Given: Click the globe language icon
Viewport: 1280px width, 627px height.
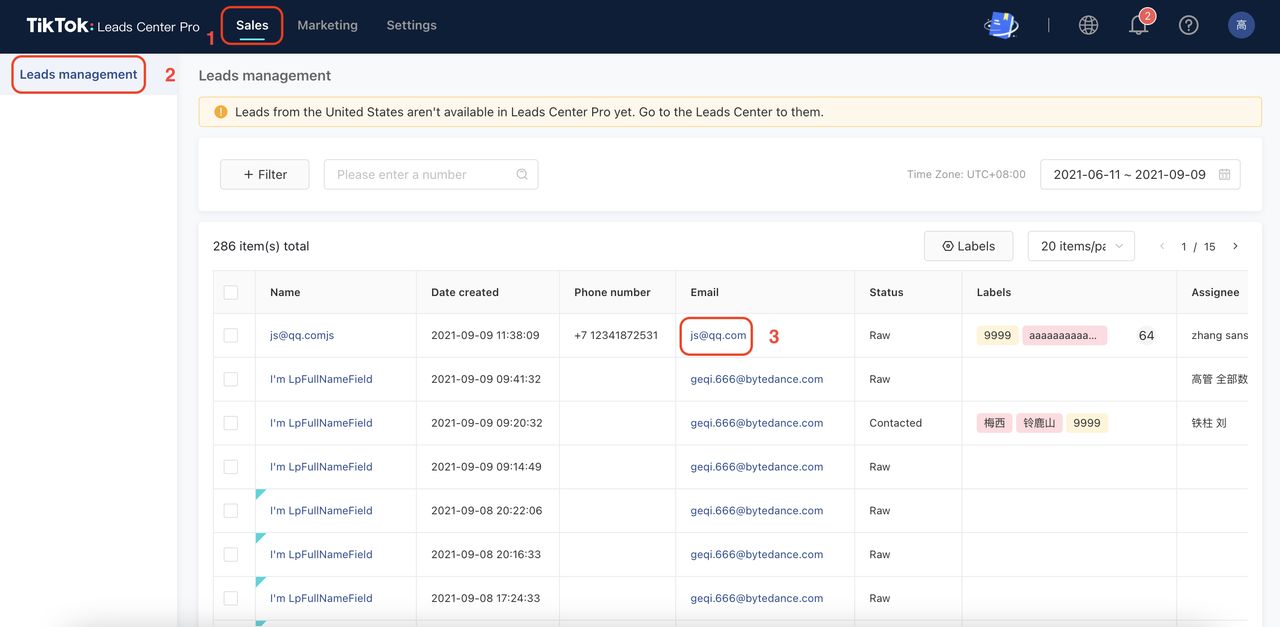Looking at the screenshot, I should (x=1088, y=24).
